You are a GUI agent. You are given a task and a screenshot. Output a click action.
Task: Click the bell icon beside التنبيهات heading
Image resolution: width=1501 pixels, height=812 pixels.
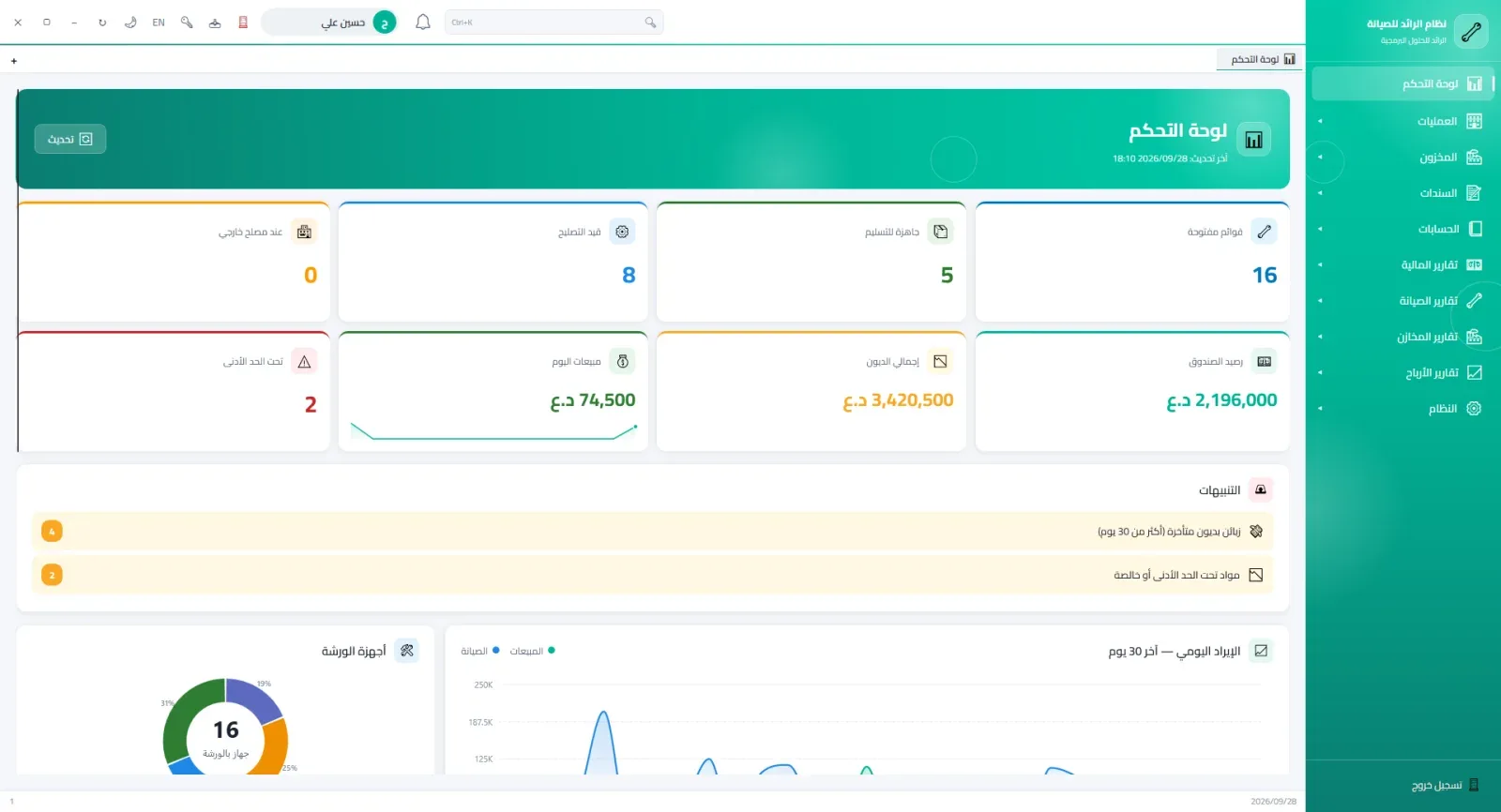[1261, 489]
